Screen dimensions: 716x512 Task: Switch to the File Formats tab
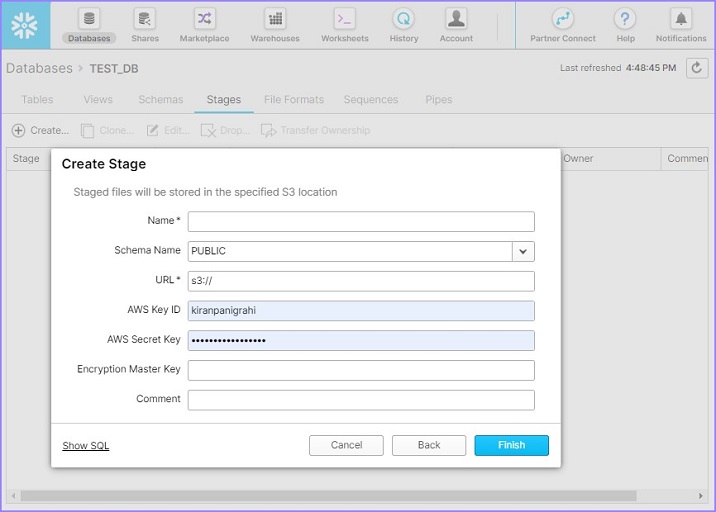(x=294, y=100)
